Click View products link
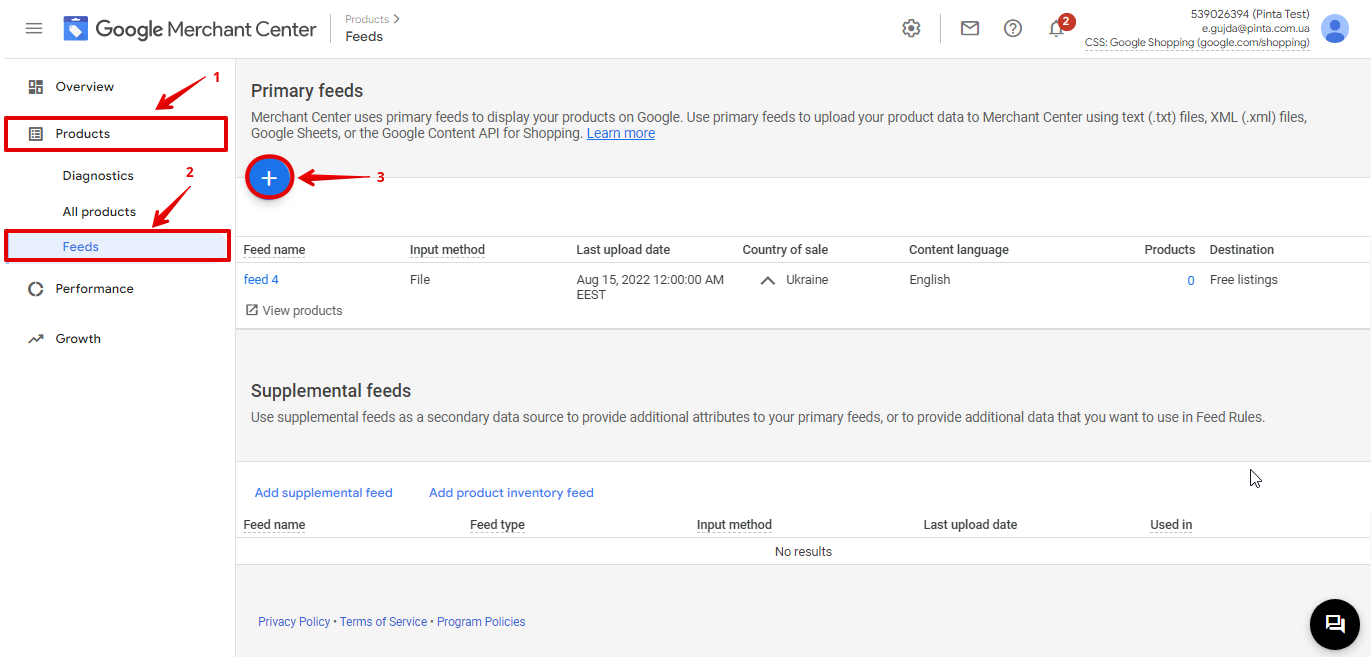Image resolution: width=1371 pixels, height=657 pixels. (302, 311)
